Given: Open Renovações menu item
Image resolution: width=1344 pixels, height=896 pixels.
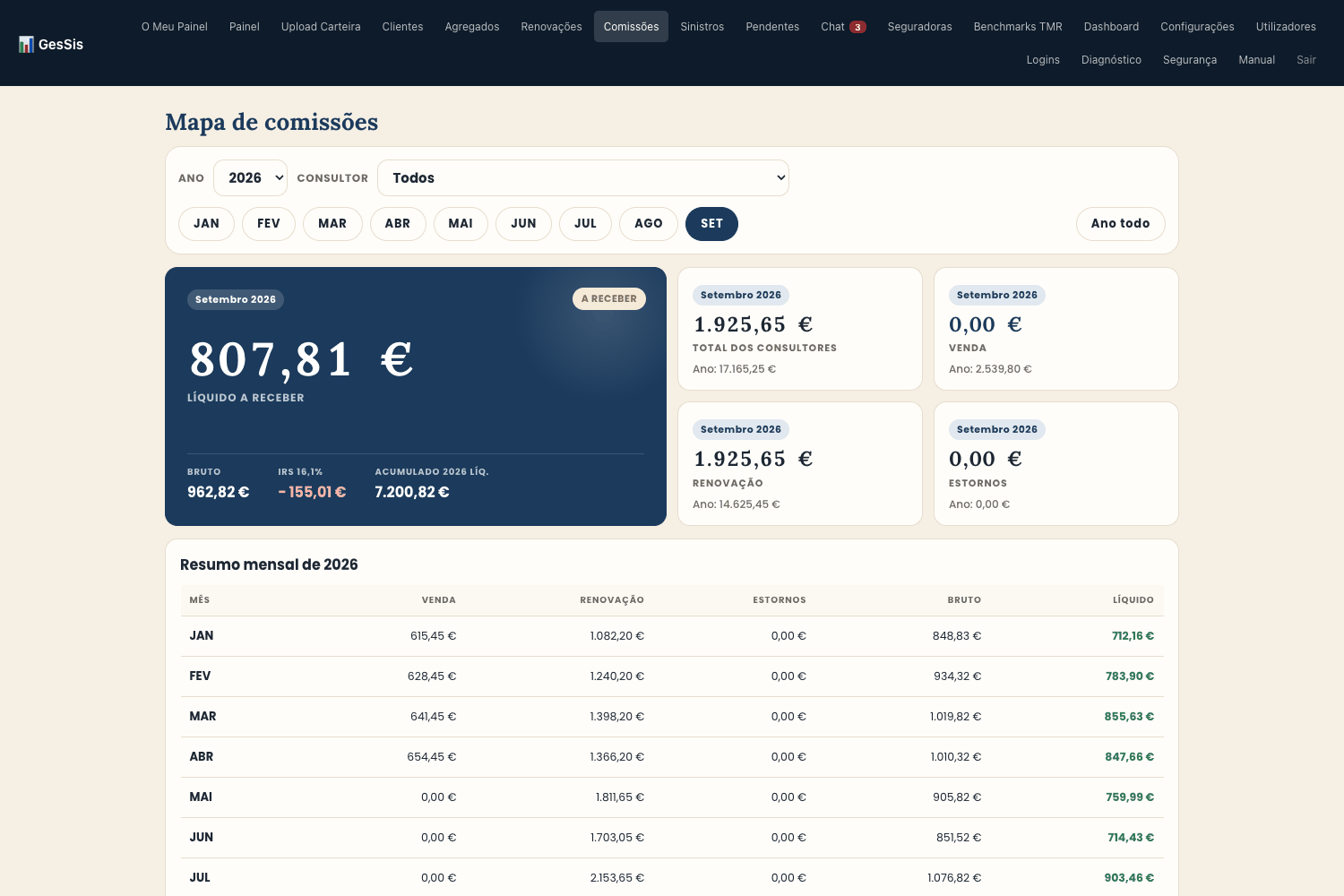Looking at the screenshot, I should pyautogui.click(x=551, y=27).
